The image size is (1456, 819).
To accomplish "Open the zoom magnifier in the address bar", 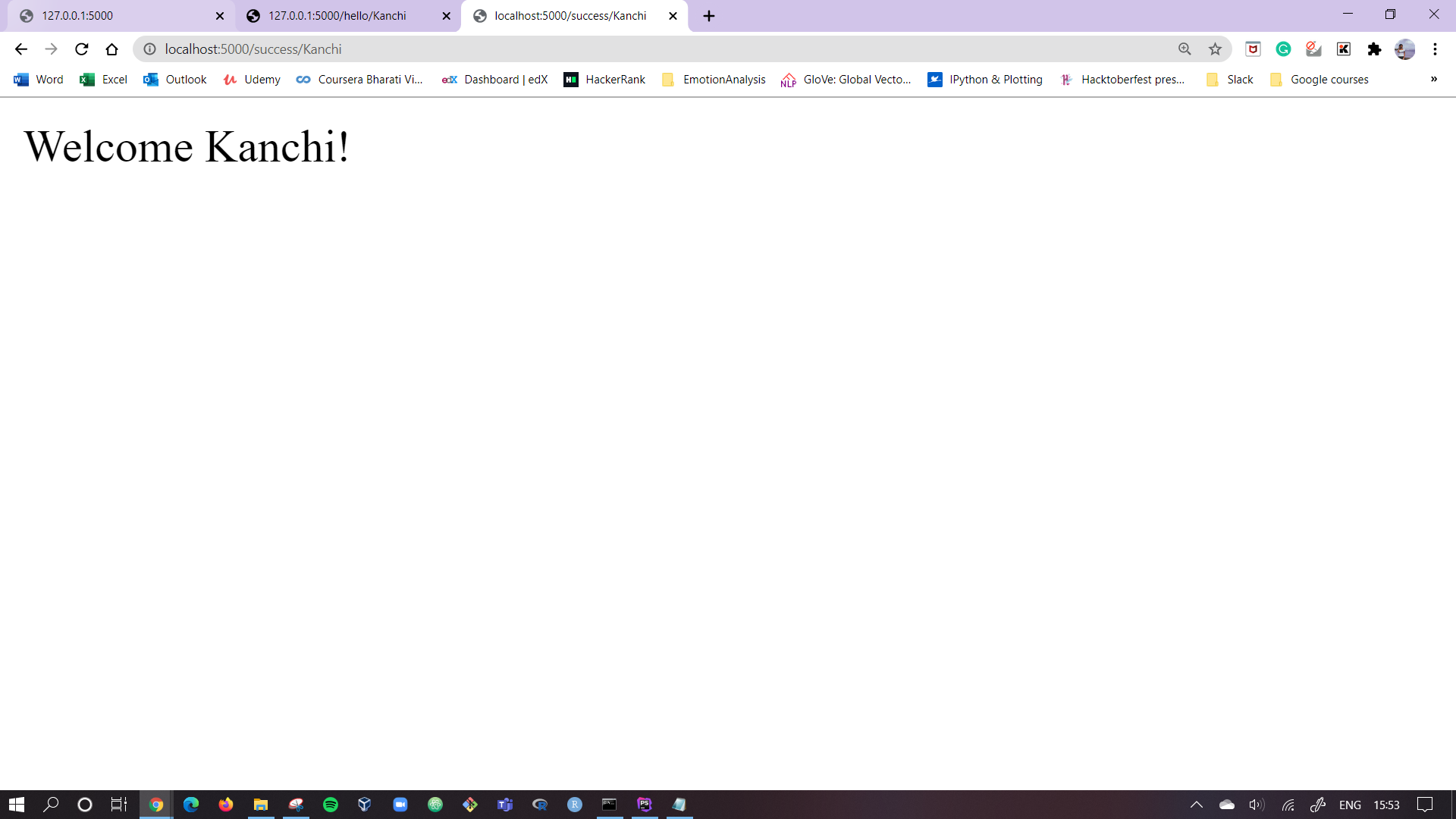I will pos(1185,49).
